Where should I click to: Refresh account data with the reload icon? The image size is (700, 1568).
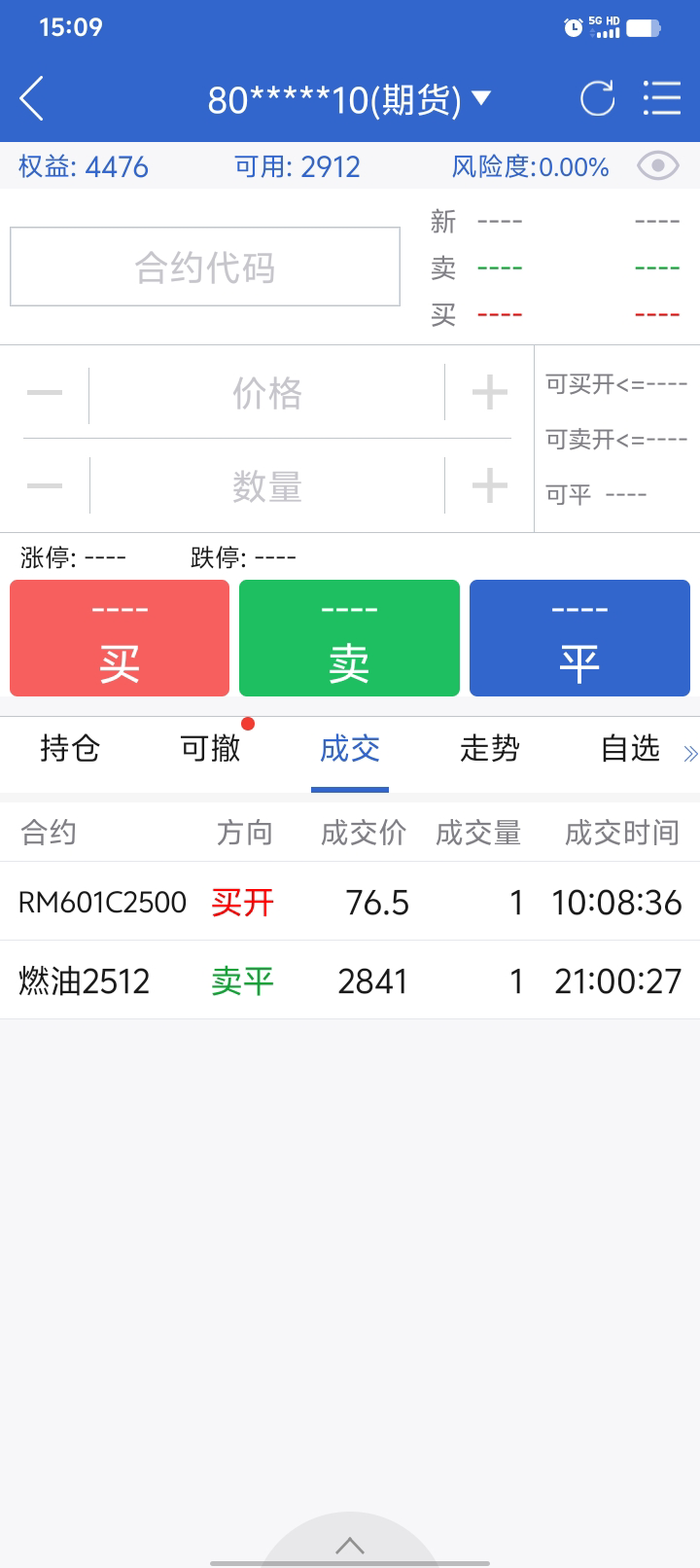597,98
